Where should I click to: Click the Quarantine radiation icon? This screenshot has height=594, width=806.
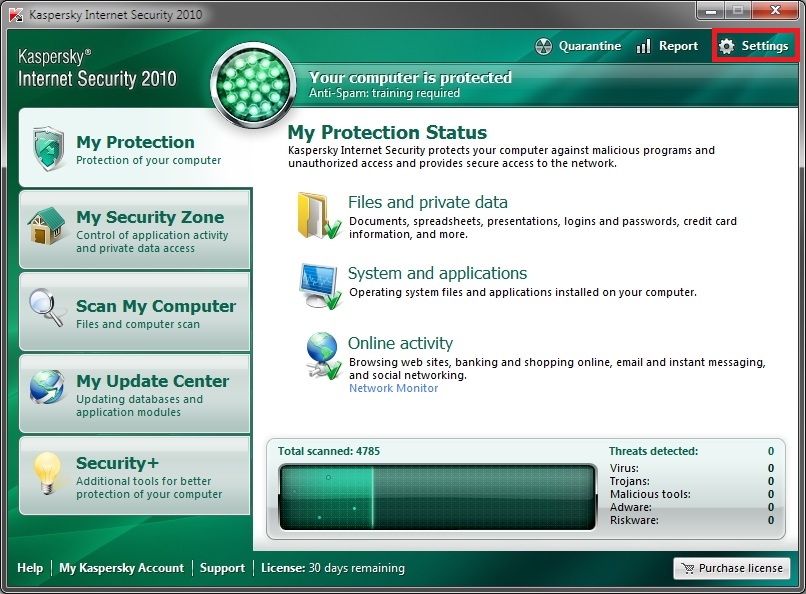[x=543, y=46]
